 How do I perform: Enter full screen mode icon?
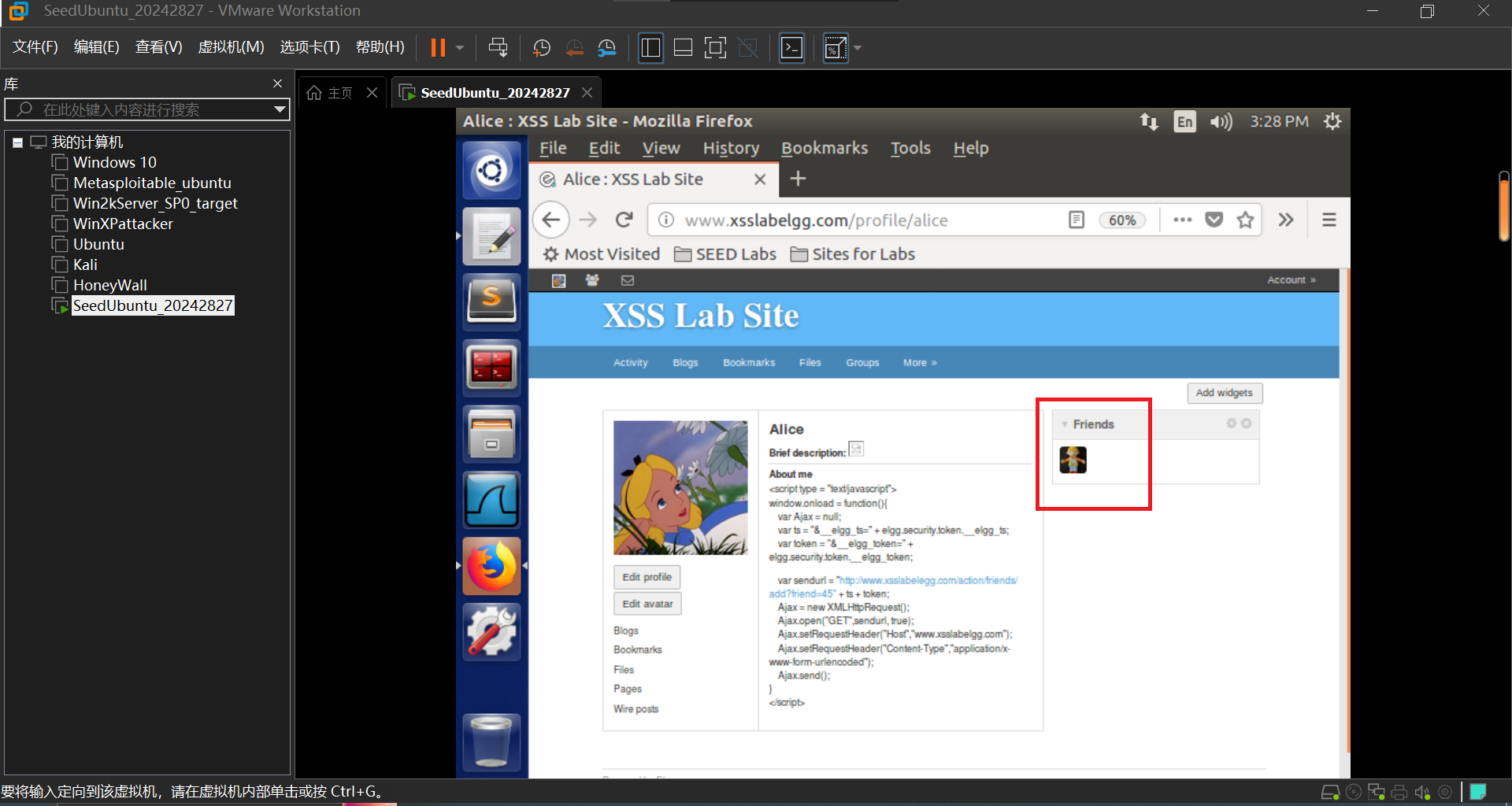[x=715, y=48]
